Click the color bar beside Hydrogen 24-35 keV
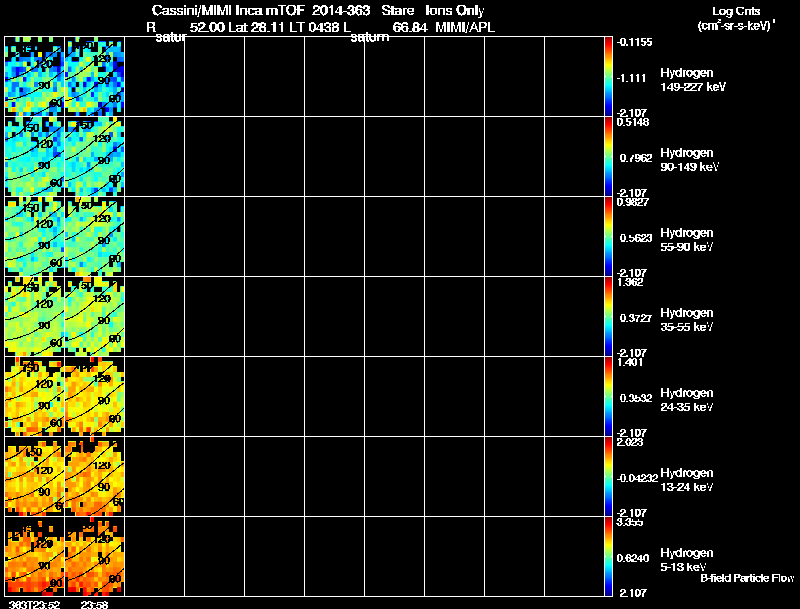The image size is (800, 609). click(608, 397)
